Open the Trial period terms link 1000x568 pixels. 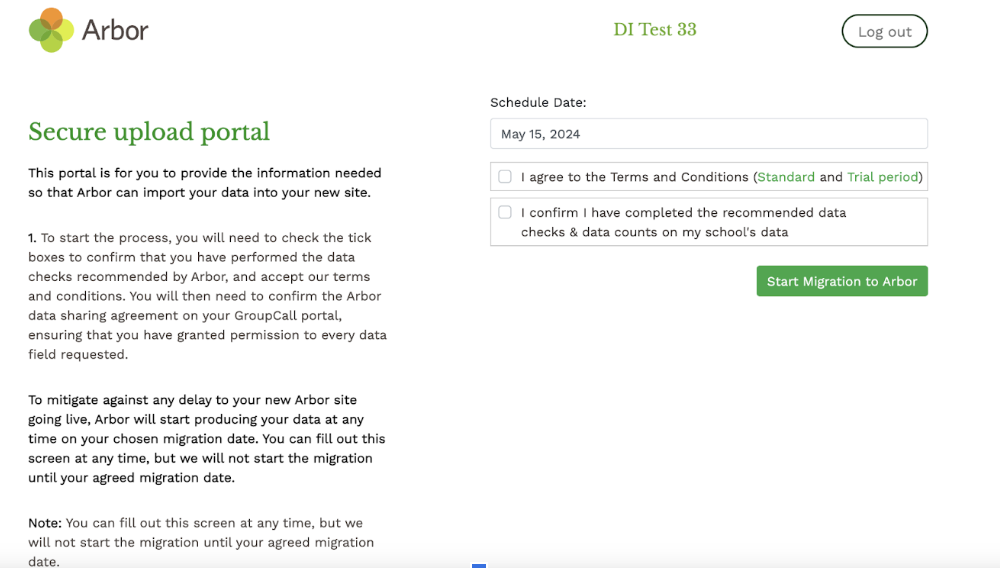point(882,177)
